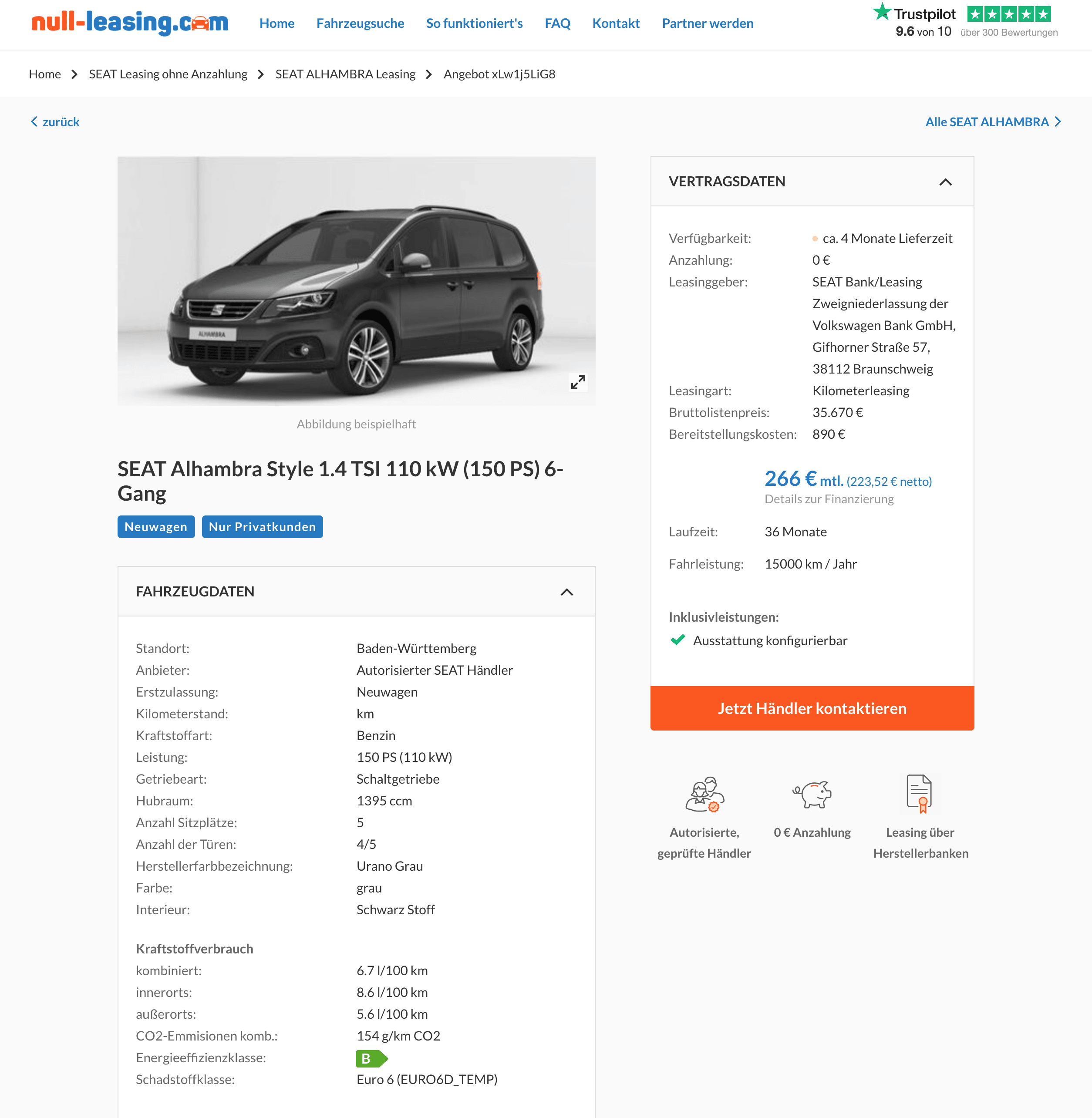Go back using the zurück link
This screenshot has height=1118, width=1092.
click(x=55, y=121)
